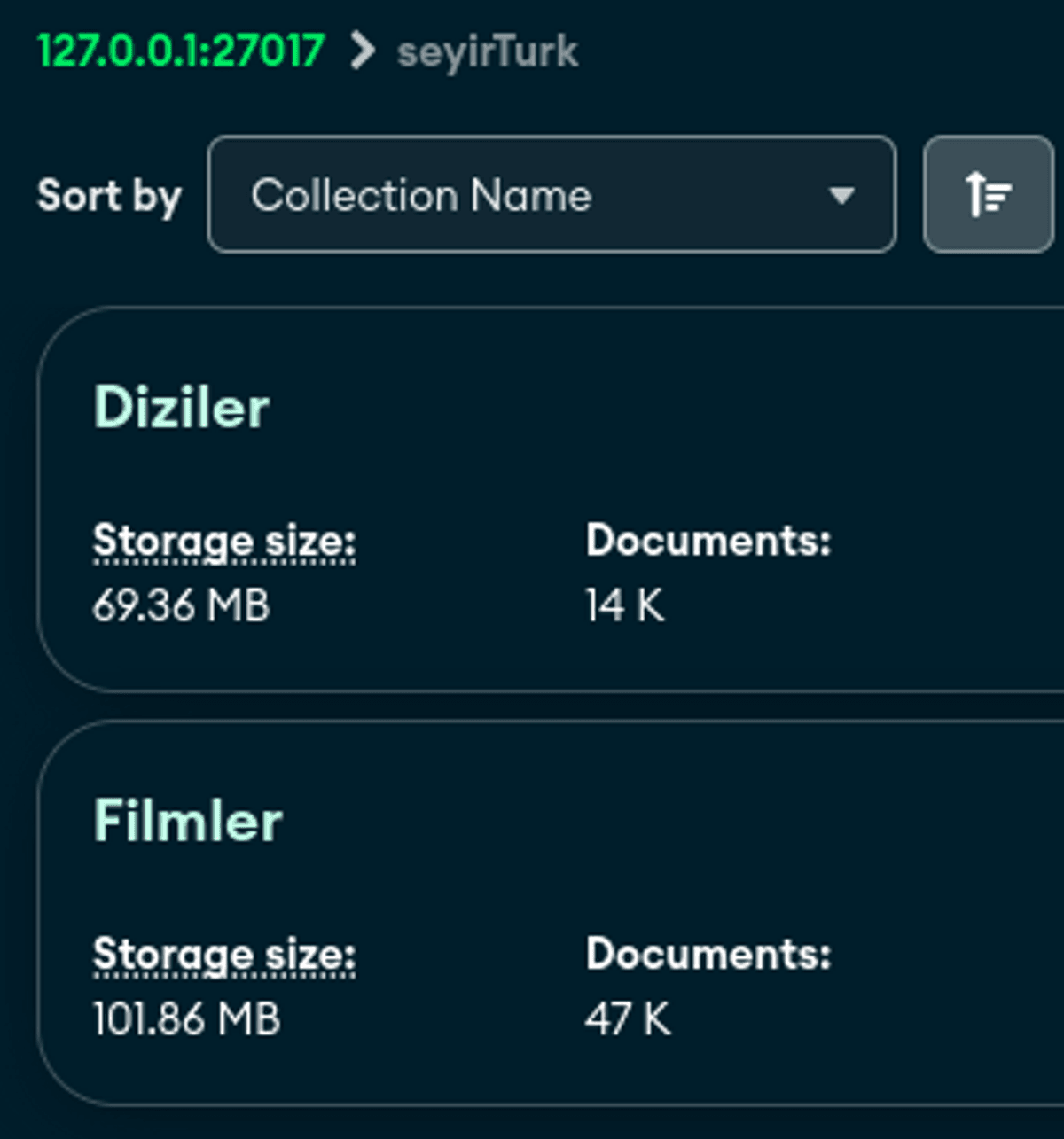Click the Filmler Storage size label

click(224, 955)
